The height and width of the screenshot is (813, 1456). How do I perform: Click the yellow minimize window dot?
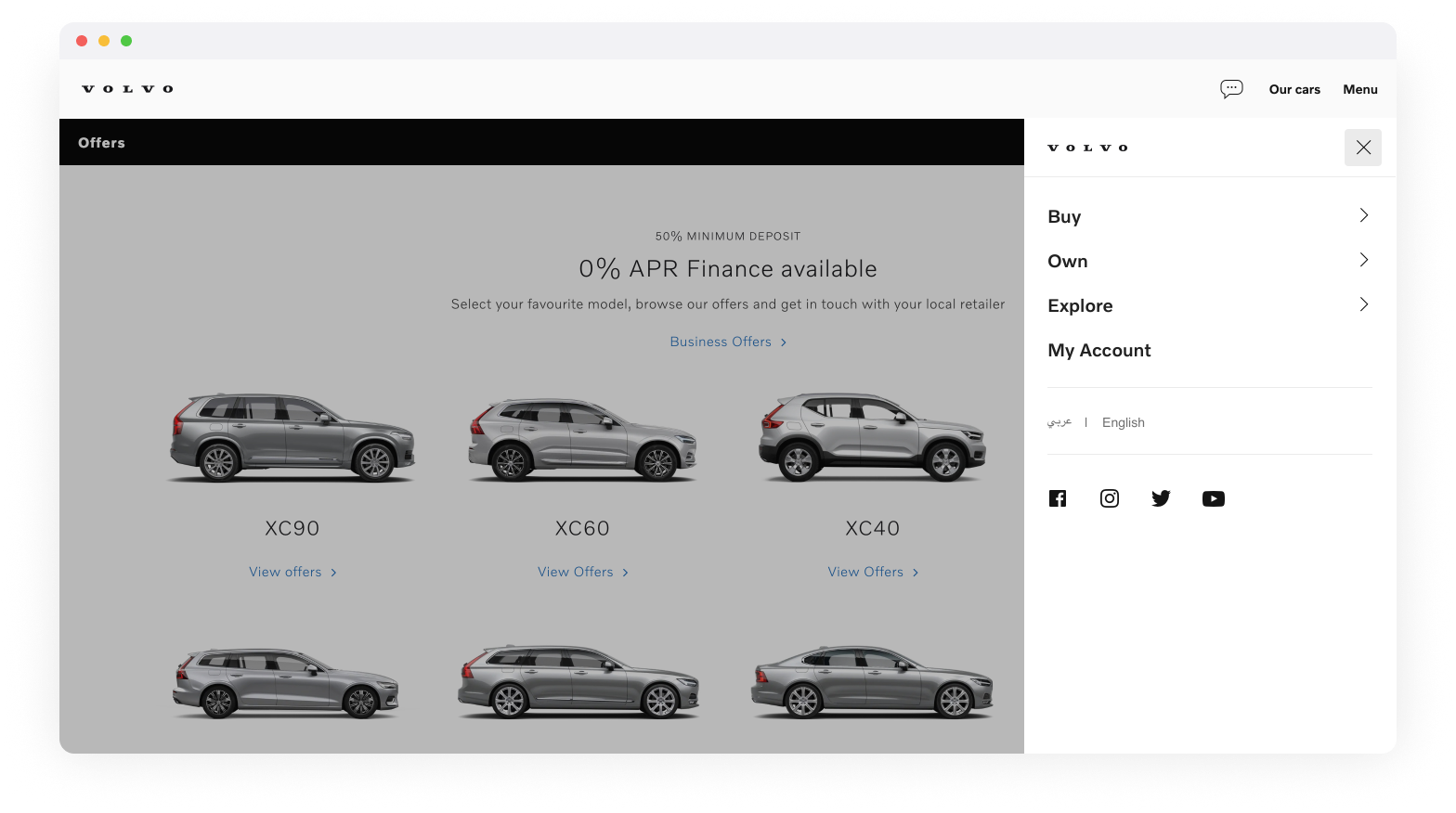[104, 41]
